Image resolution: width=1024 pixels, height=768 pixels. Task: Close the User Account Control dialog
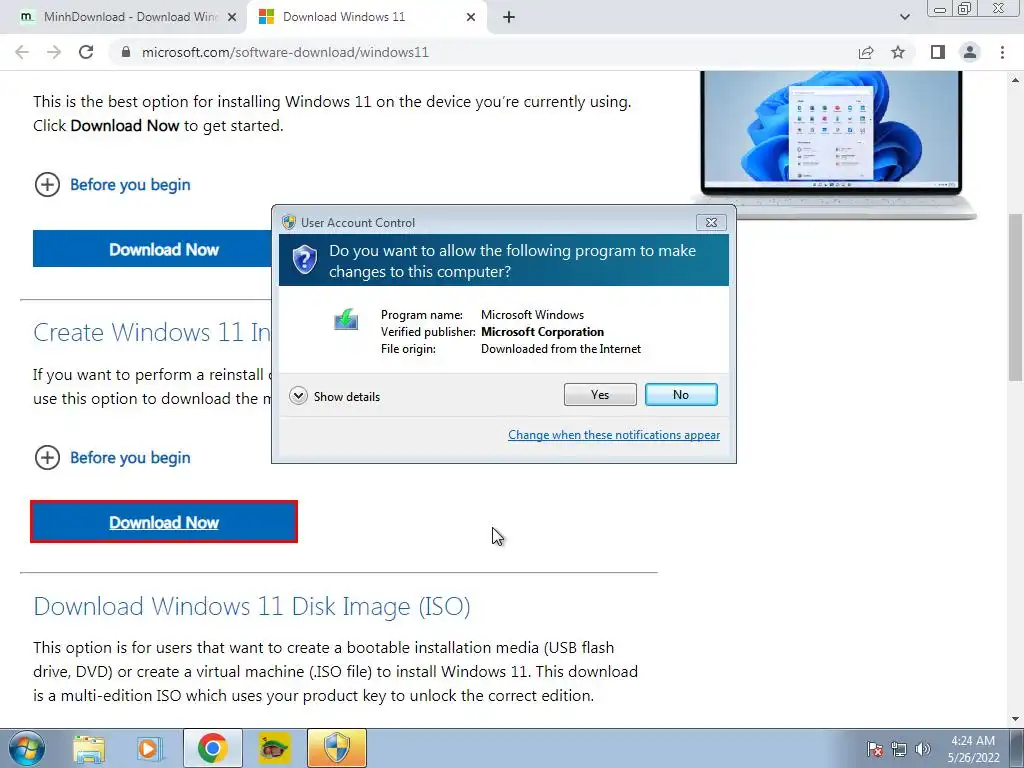[711, 223]
